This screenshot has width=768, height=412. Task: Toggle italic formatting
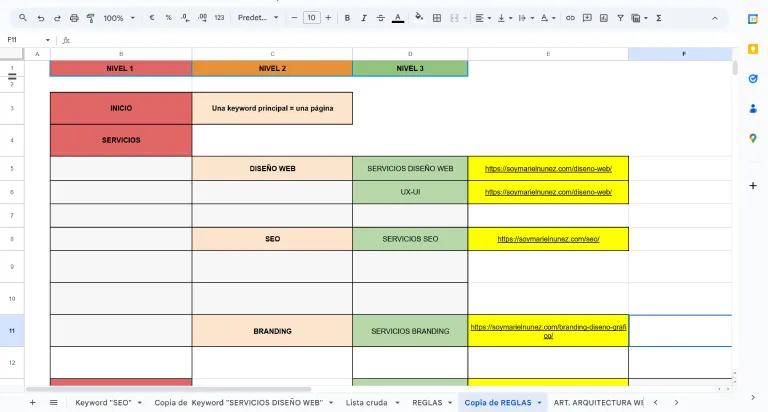364,18
